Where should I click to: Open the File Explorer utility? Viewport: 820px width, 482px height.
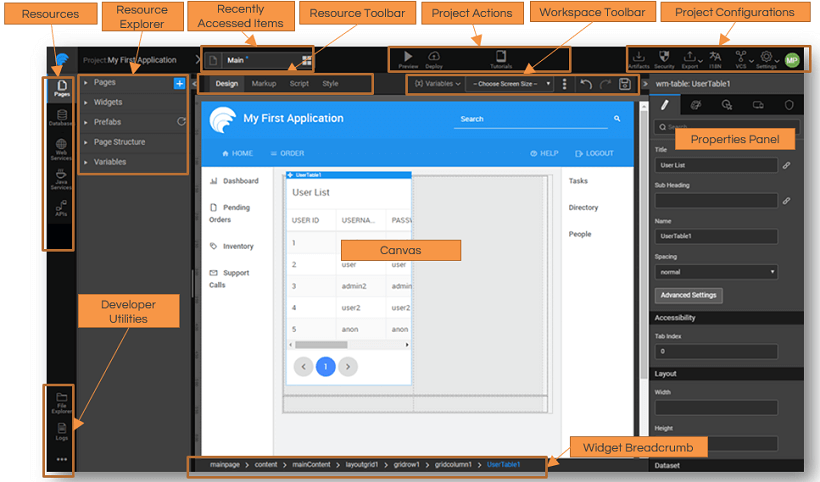point(62,401)
